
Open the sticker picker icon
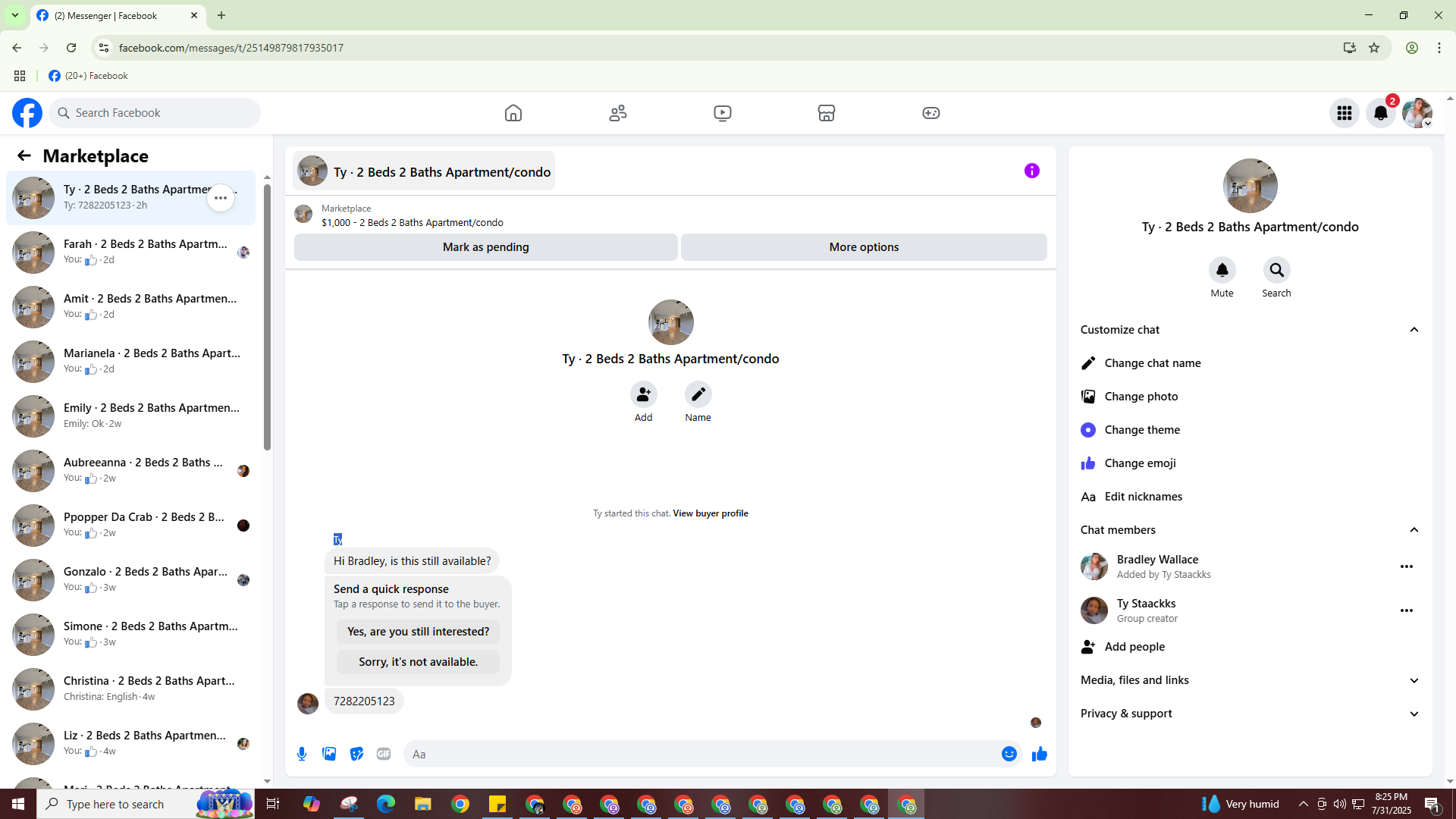[x=356, y=754]
